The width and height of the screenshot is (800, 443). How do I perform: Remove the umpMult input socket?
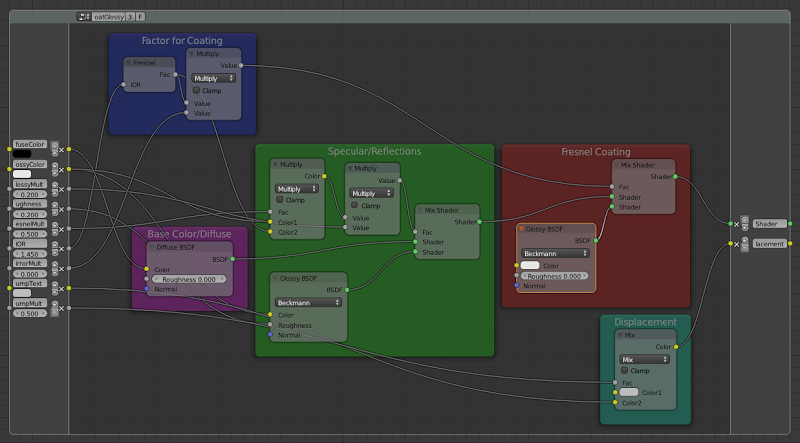click(62, 309)
